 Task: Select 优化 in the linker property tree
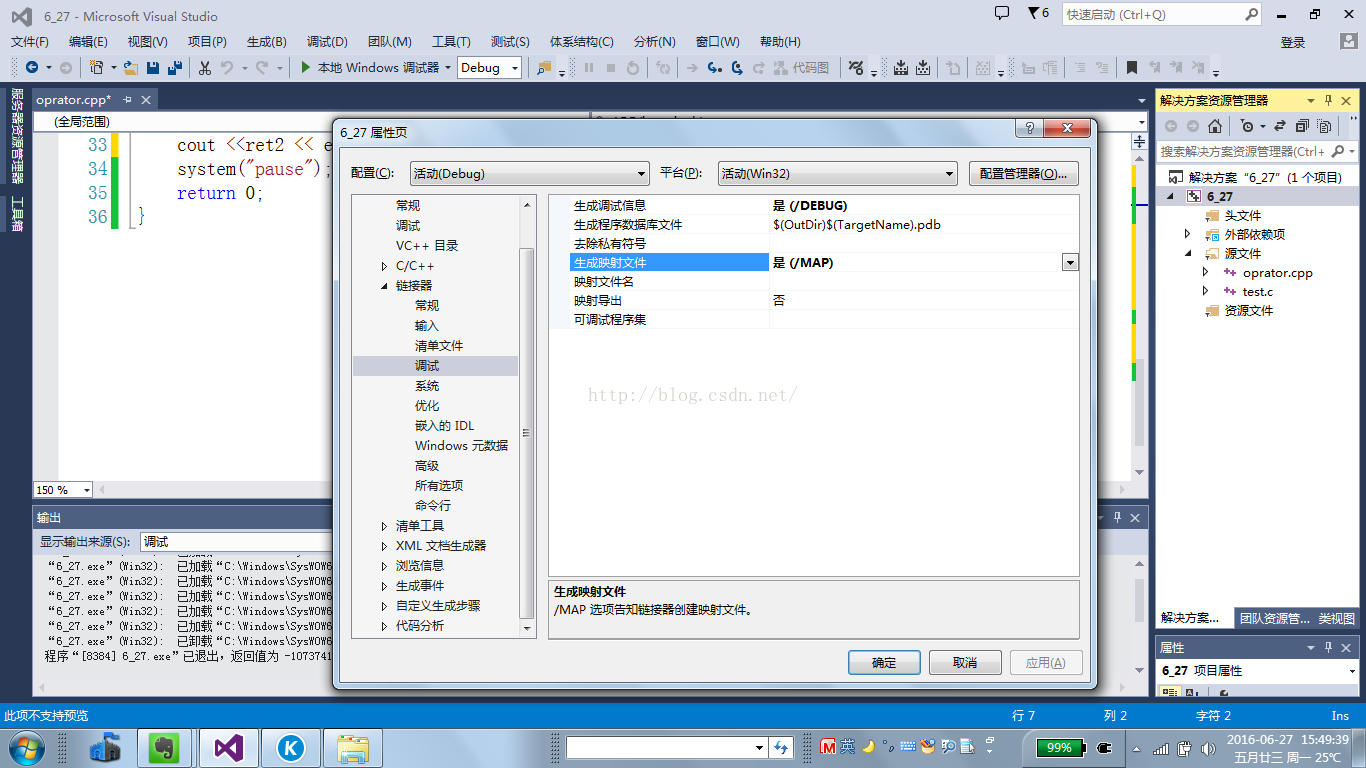click(427, 406)
